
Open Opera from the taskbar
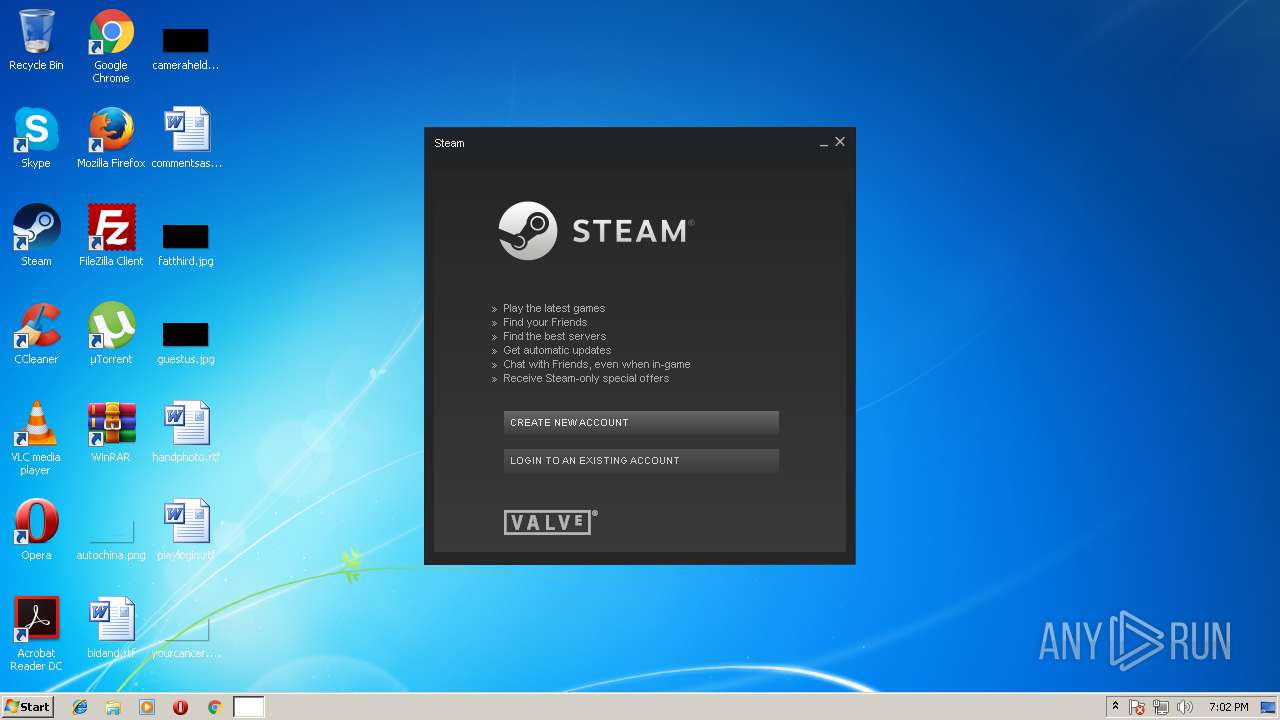[180, 707]
